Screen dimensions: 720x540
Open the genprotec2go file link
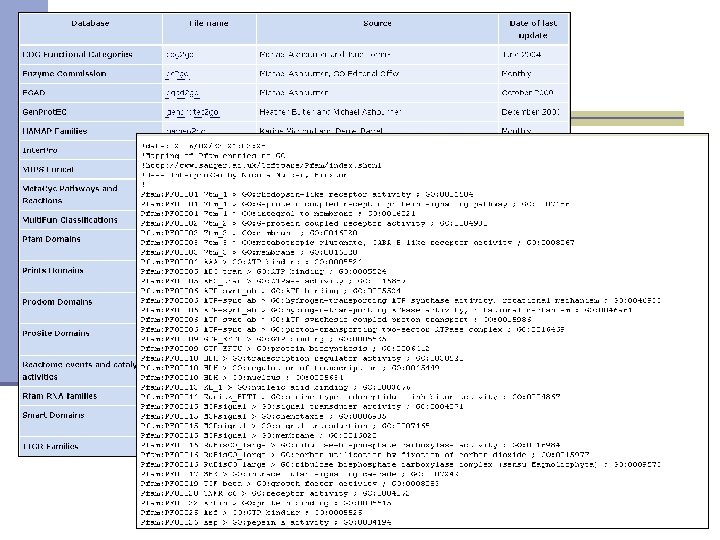point(192,112)
